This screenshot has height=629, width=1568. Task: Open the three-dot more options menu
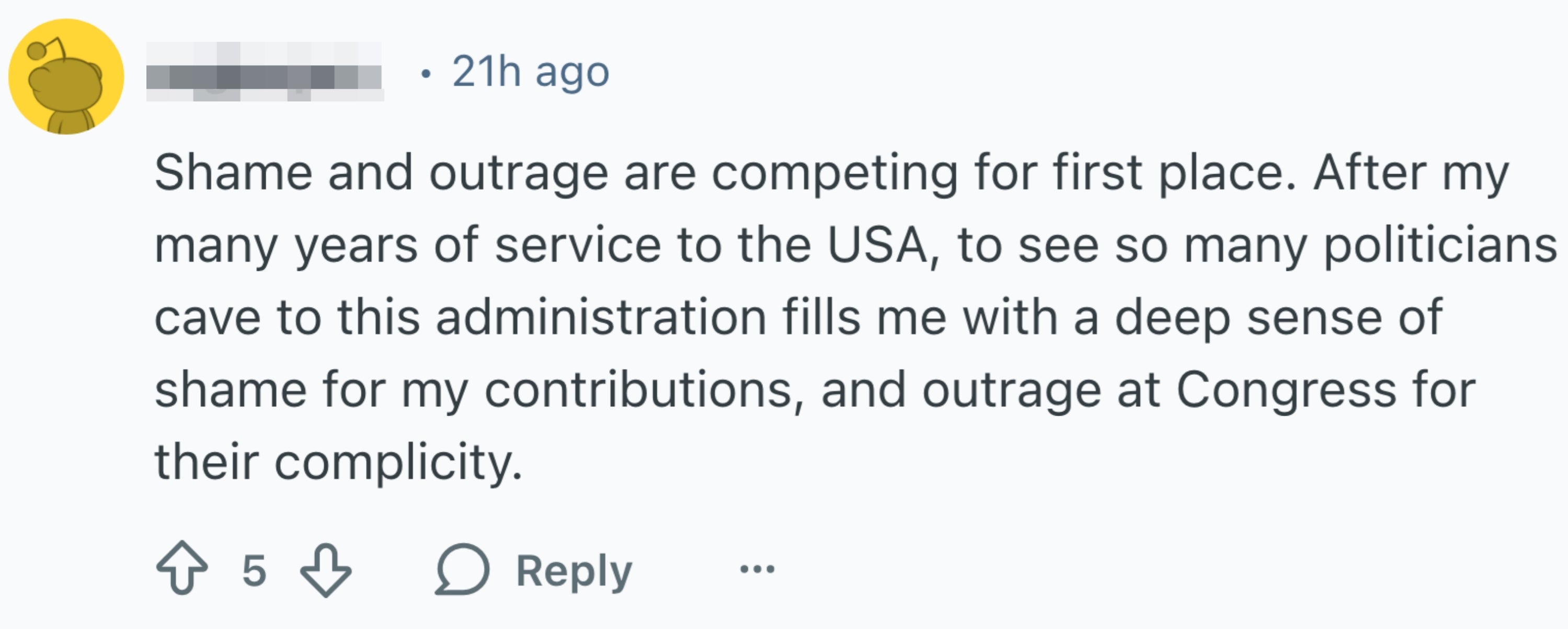click(x=757, y=569)
